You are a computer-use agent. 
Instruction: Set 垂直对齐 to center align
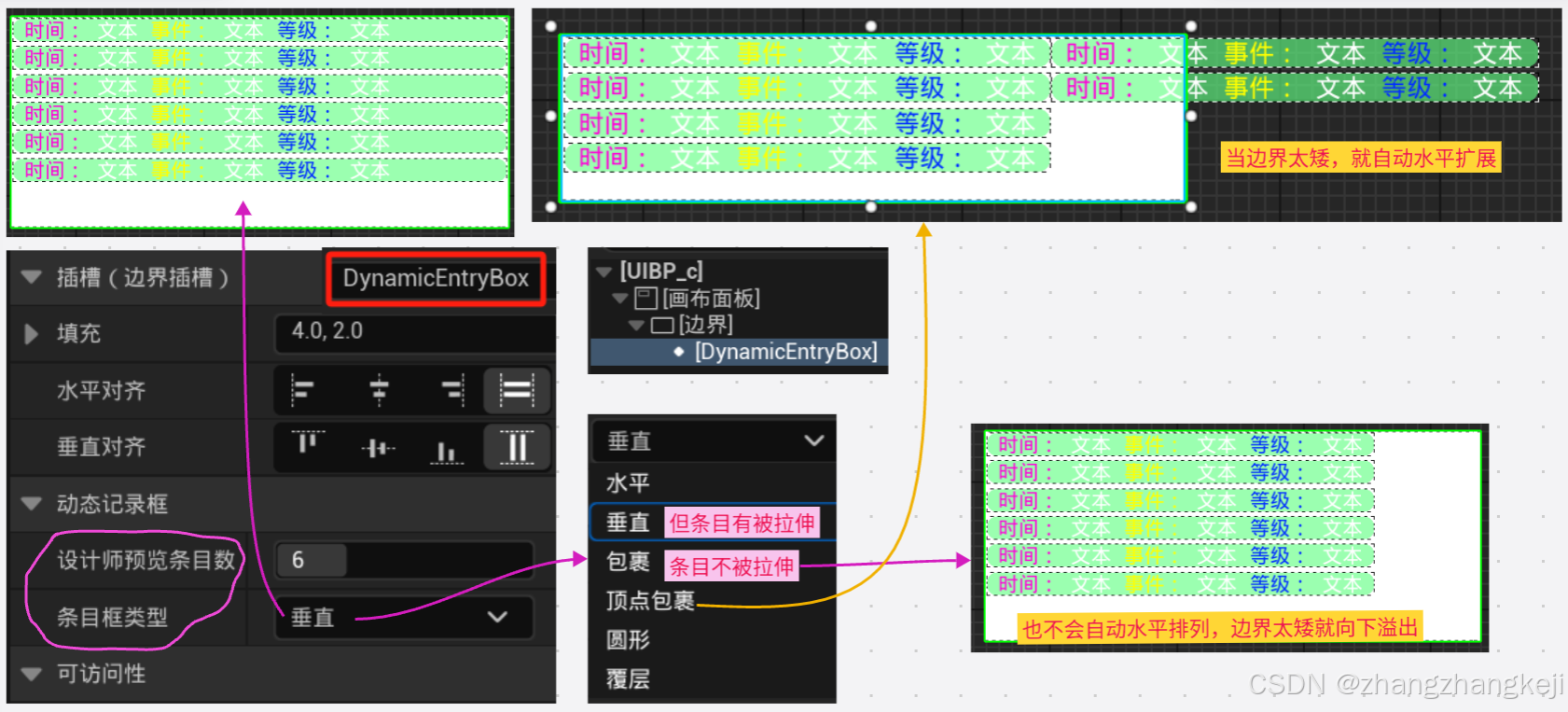click(378, 448)
